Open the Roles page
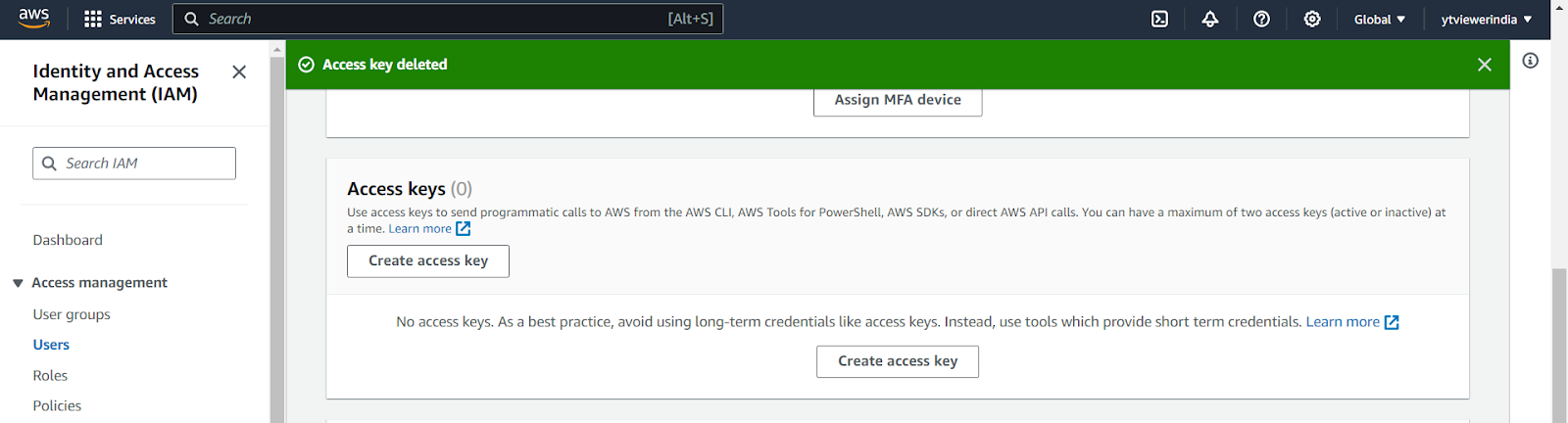Image resolution: width=1568 pixels, height=423 pixels. [50, 375]
